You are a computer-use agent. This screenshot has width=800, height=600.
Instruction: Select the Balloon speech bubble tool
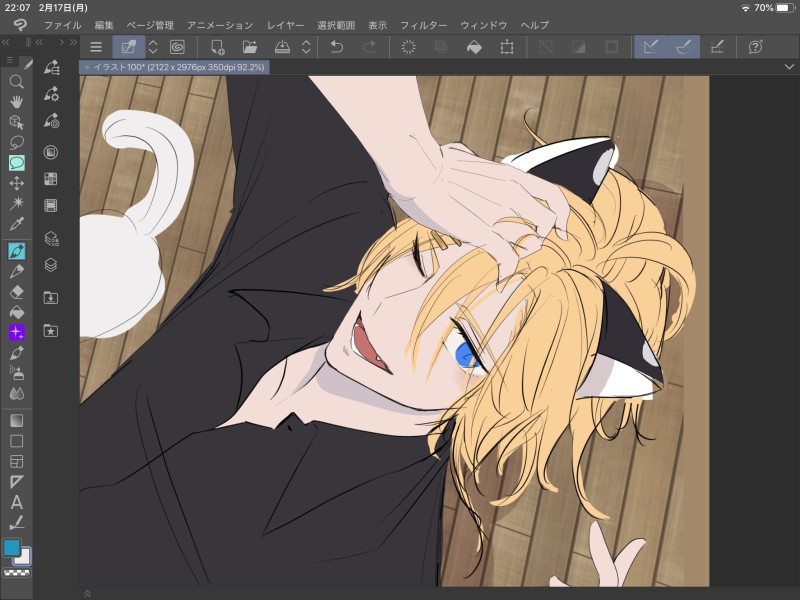(x=16, y=163)
